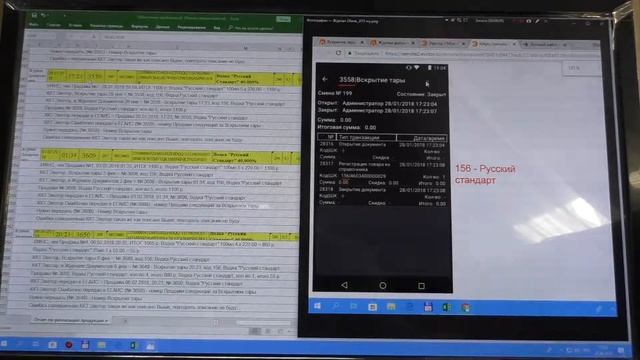Open the Excel Главная ribbon tab
Viewport: 640px width, 360px height.
tap(53, 25)
